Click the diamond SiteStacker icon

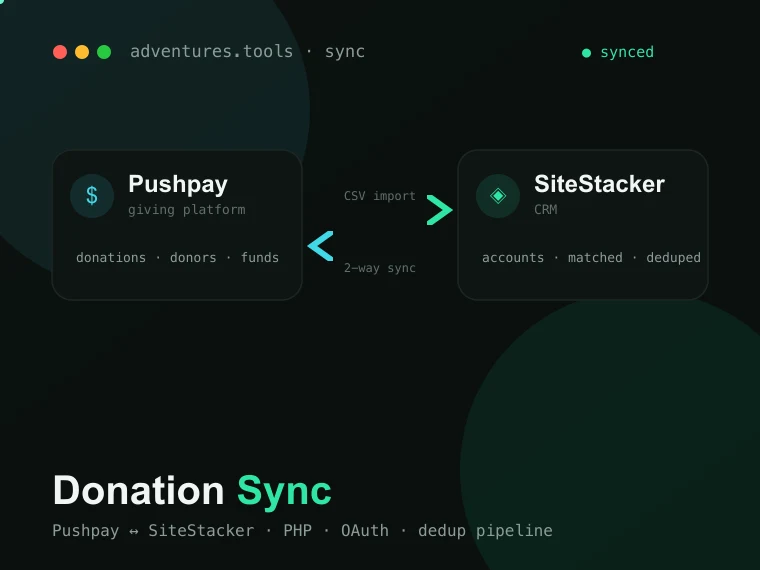point(498,196)
